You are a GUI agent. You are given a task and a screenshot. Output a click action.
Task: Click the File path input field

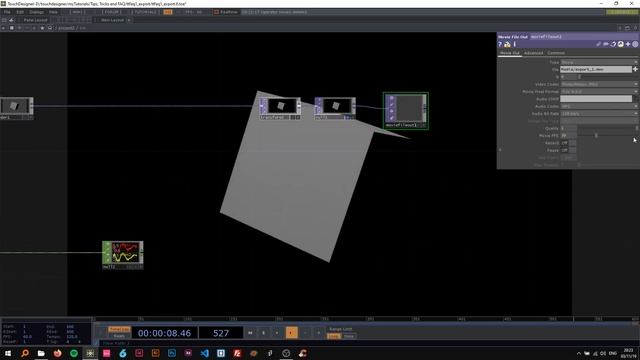click(x=596, y=69)
